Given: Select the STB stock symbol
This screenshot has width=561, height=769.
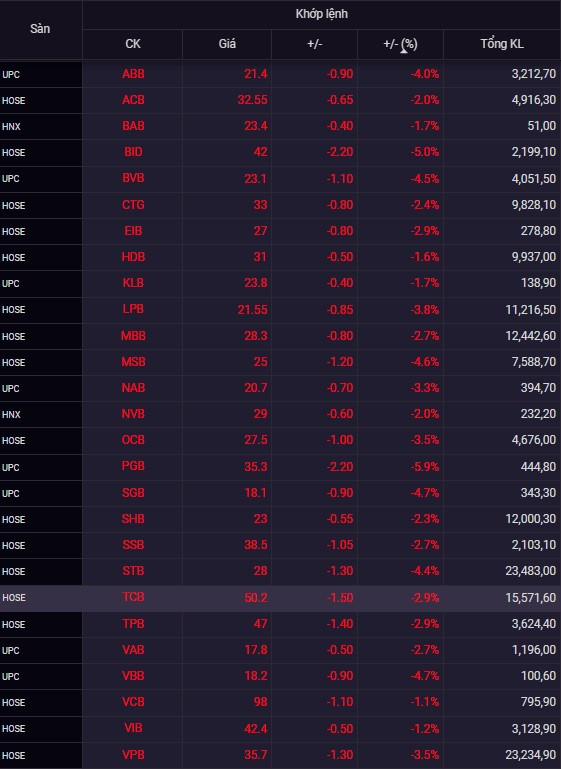Looking at the screenshot, I should coord(133,571).
